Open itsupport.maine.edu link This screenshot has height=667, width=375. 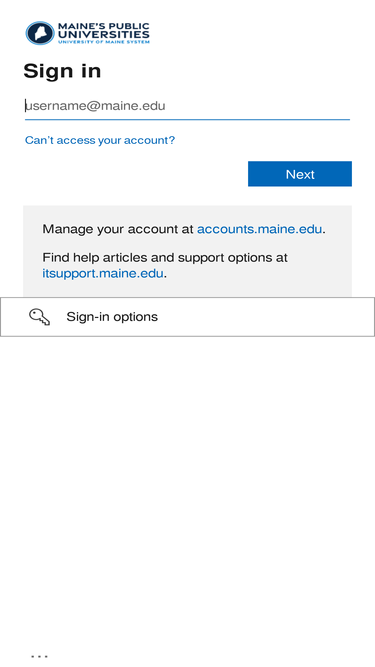click(103, 273)
